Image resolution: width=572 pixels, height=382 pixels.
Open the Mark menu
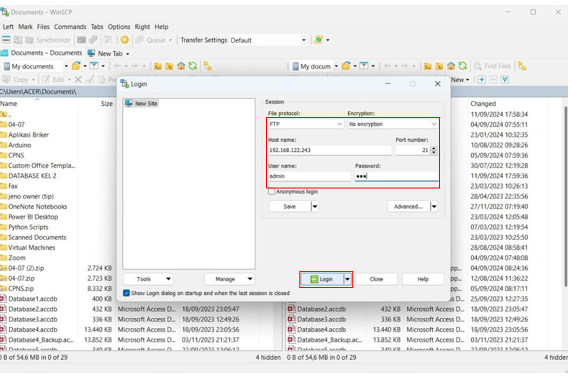pyautogui.click(x=25, y=27)
